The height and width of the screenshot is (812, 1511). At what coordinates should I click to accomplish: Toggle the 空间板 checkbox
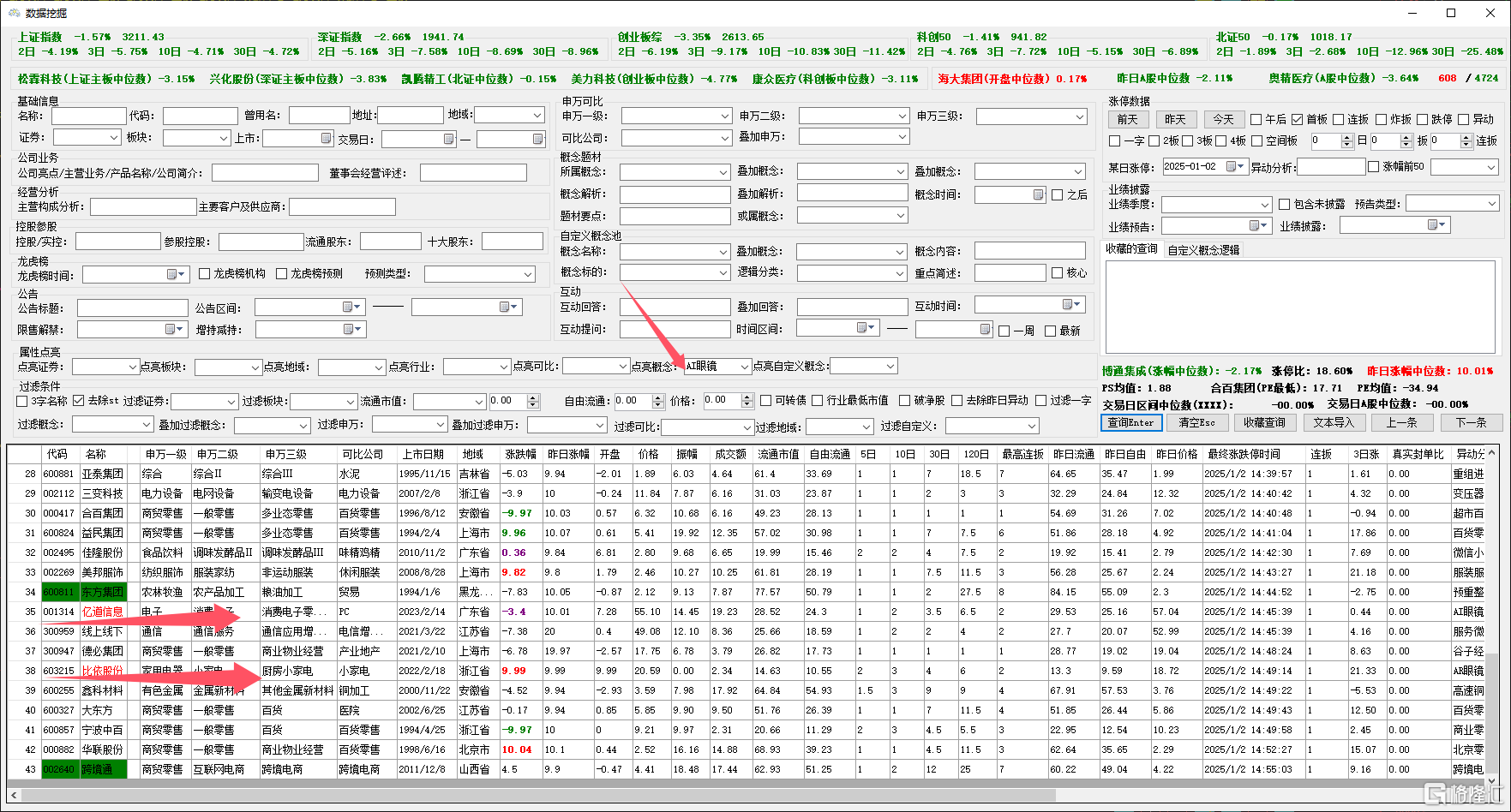pyautogui.click(x=1257, y=141)
